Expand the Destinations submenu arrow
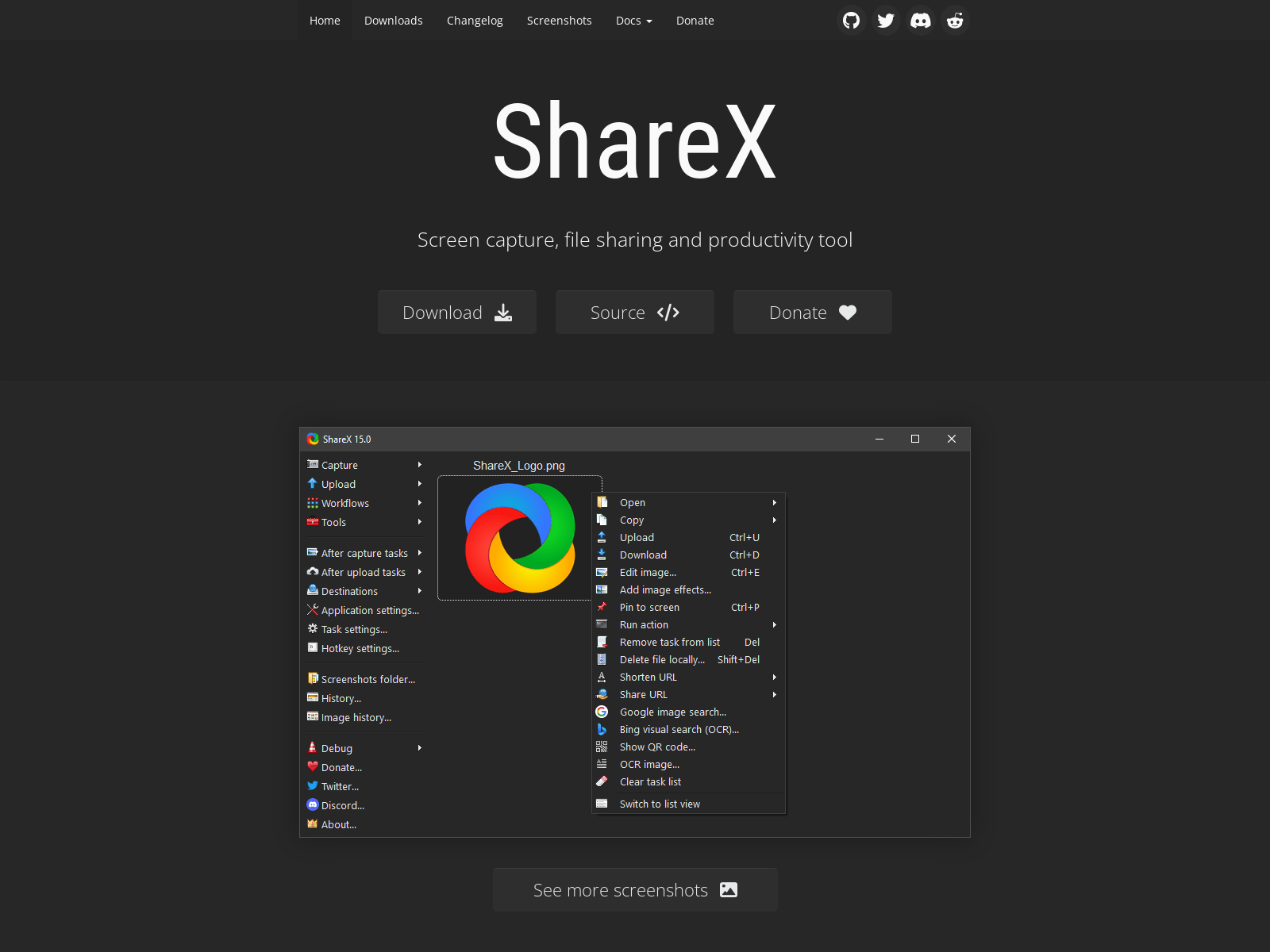 coord(420,591)
